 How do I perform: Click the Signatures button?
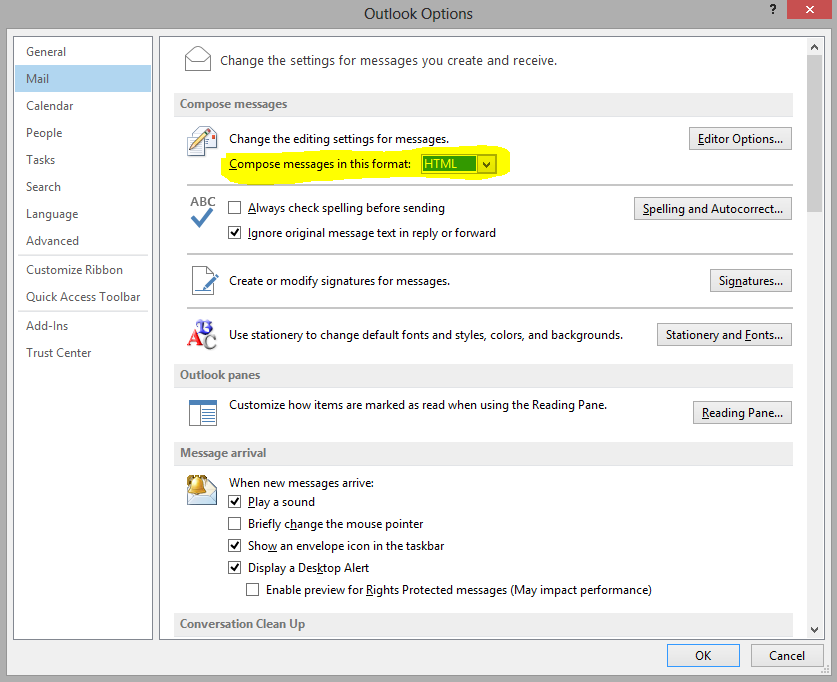[x=751, y=281]
